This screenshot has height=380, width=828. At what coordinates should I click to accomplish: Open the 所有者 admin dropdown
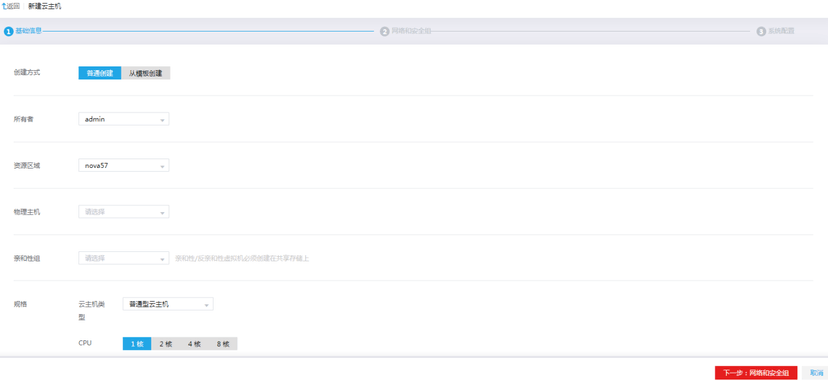tap(124, 119)
